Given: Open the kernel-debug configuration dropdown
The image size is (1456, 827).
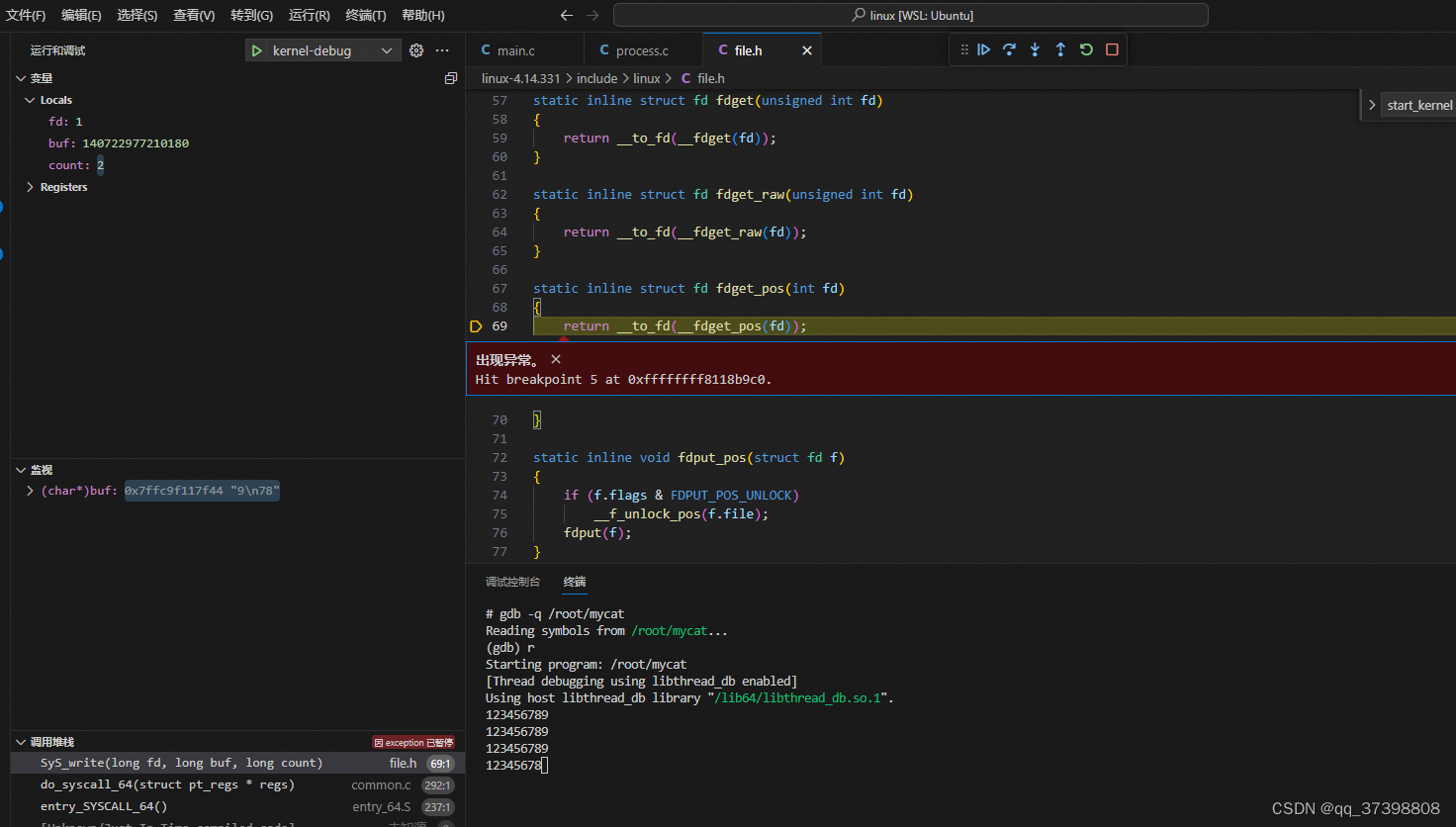Looking at the screenshot, I should (x=389, y=49).
